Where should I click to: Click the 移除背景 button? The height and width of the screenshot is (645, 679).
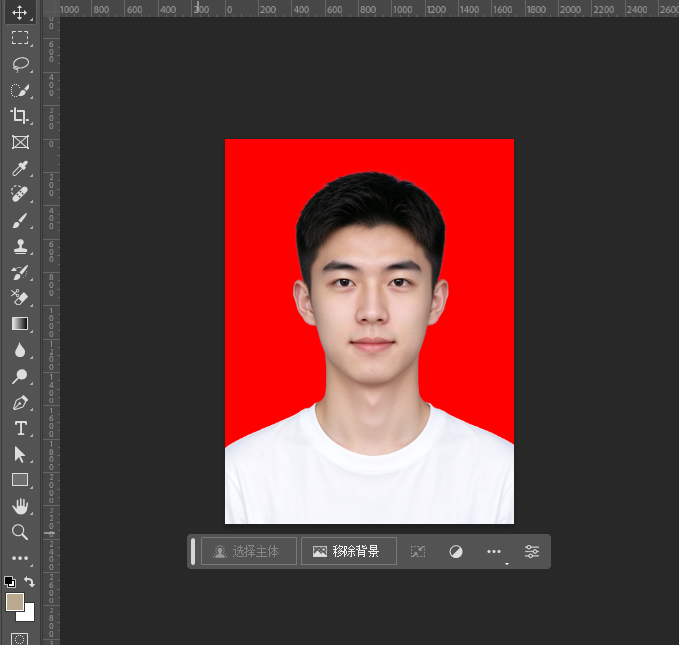click(349, 551)
